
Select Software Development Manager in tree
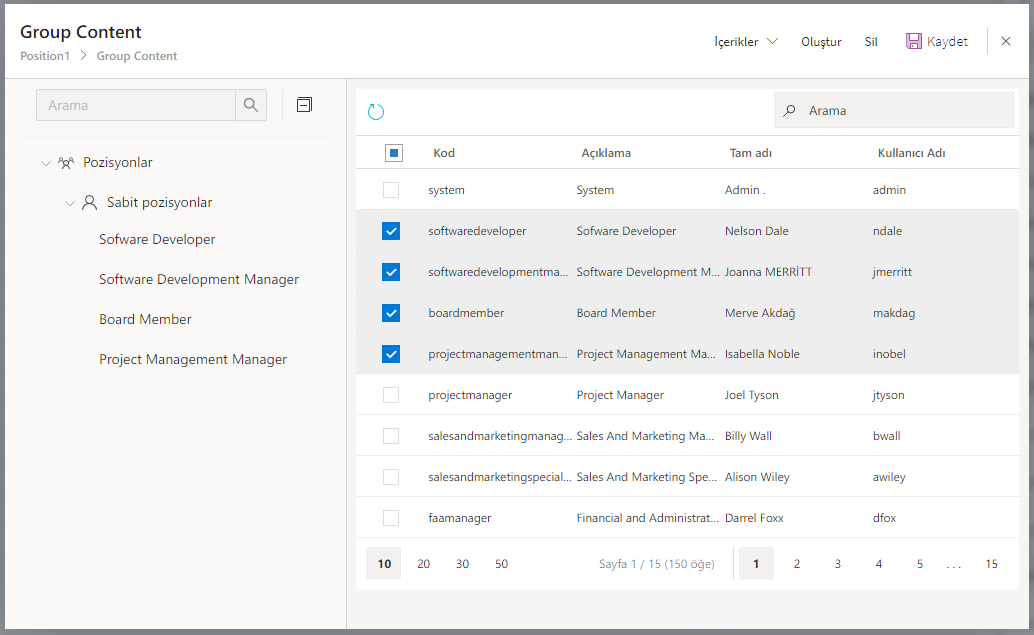click(199, 279)
